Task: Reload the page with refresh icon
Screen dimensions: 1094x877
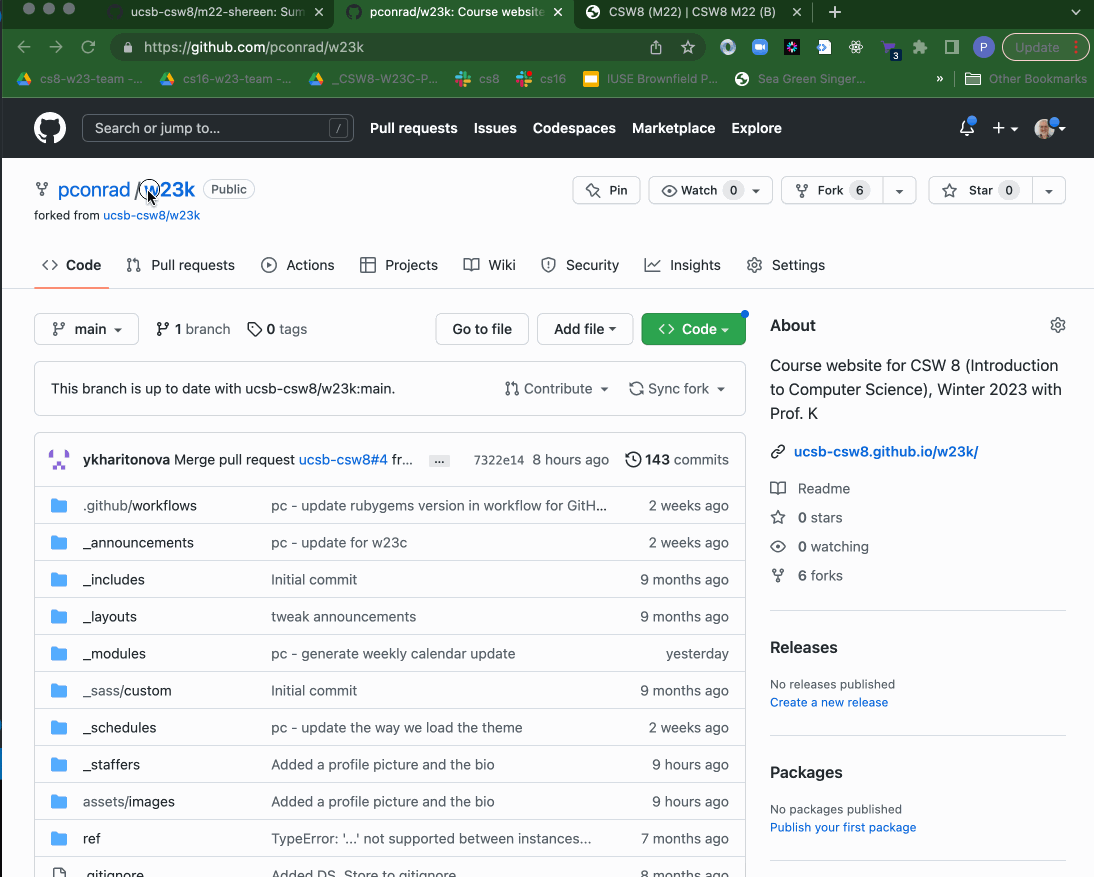Action: pyautogui.click(x=88, y=47)
